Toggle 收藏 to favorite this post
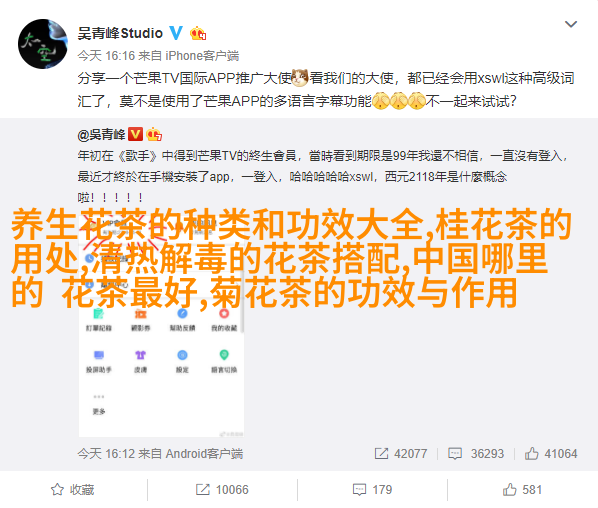 pos(72,489)
